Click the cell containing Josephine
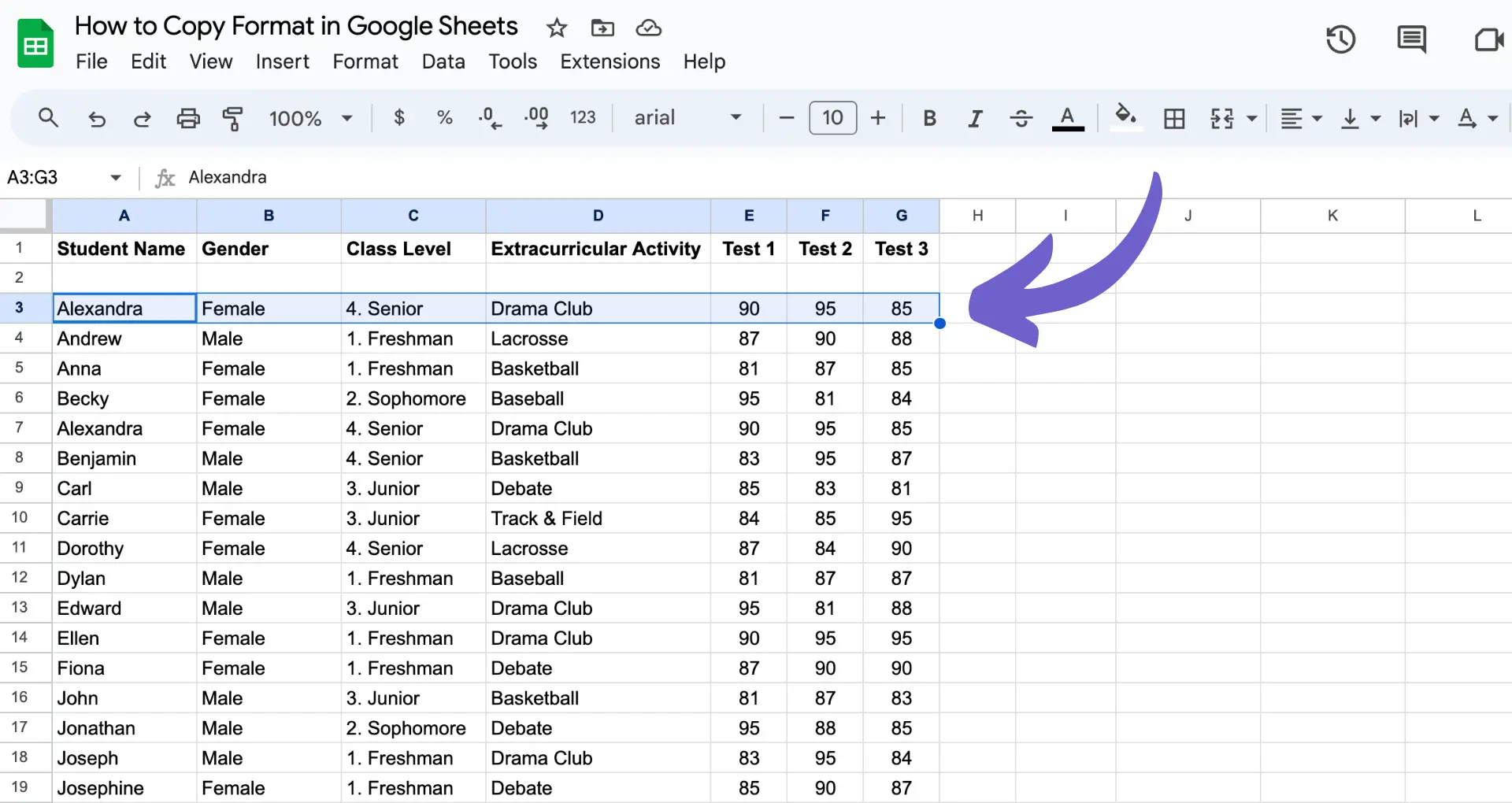This screenshot has height=803, width=1512. [x=124, y=787]
